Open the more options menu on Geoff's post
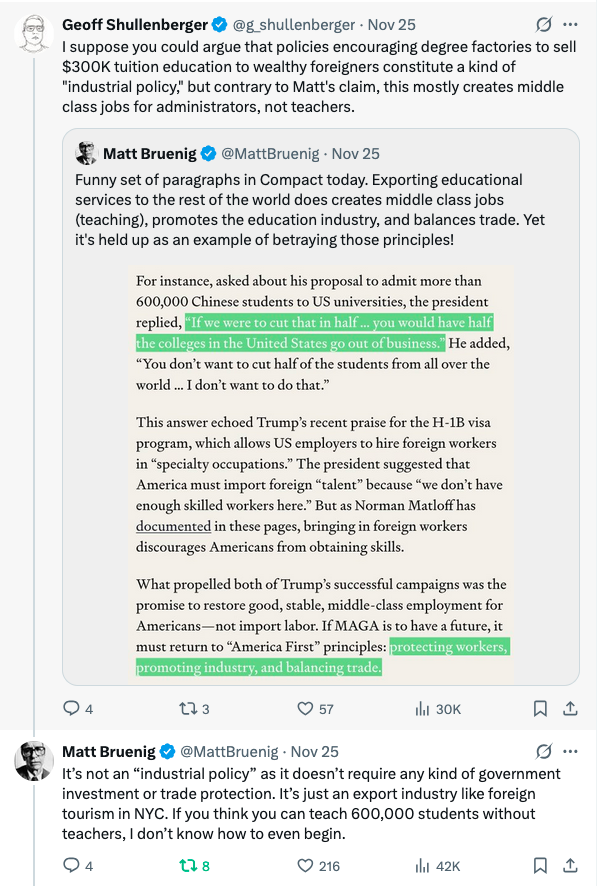This screenshot has height=886, width=597. (572, 24)
